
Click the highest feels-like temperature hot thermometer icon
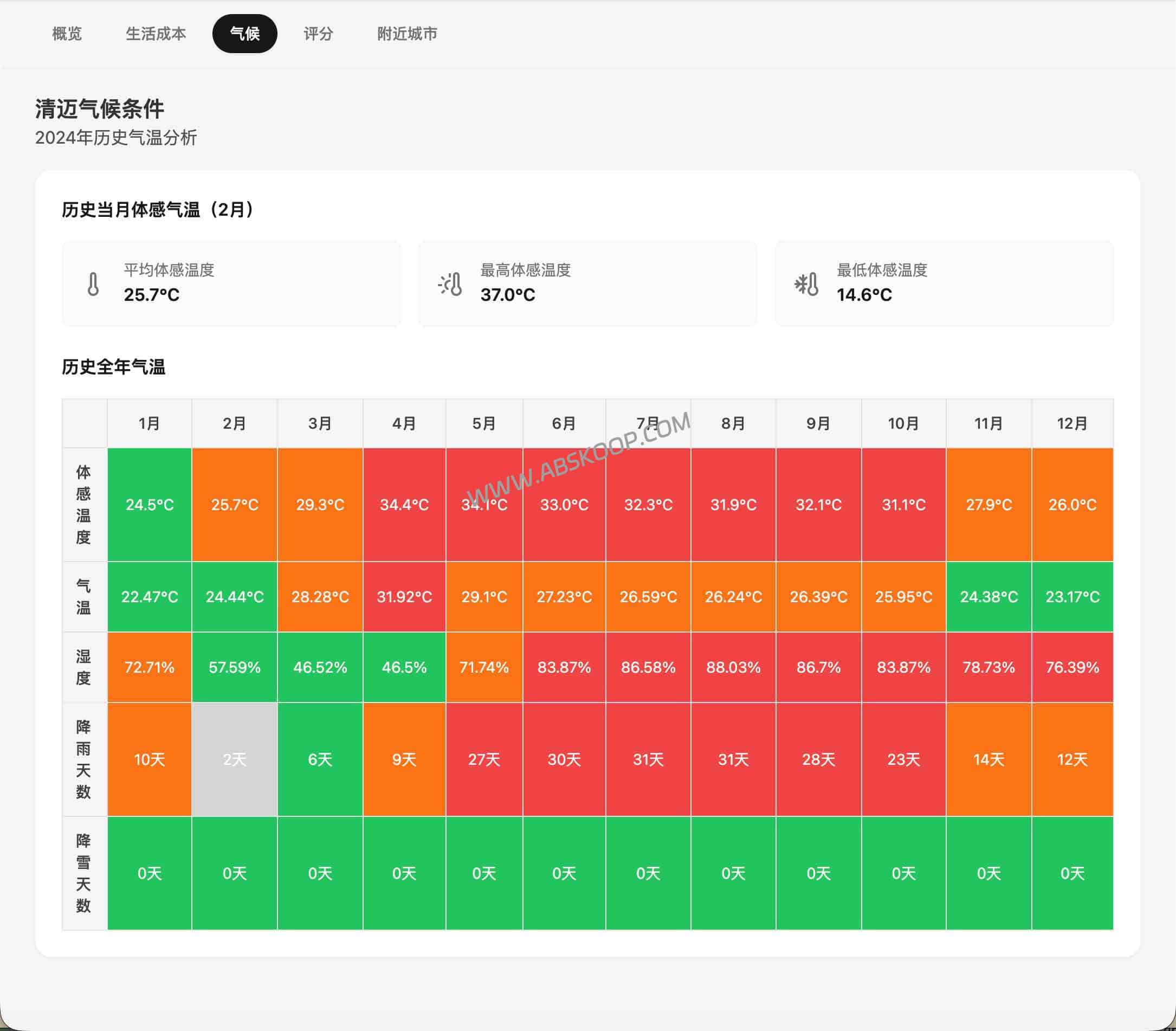(450, 284)
